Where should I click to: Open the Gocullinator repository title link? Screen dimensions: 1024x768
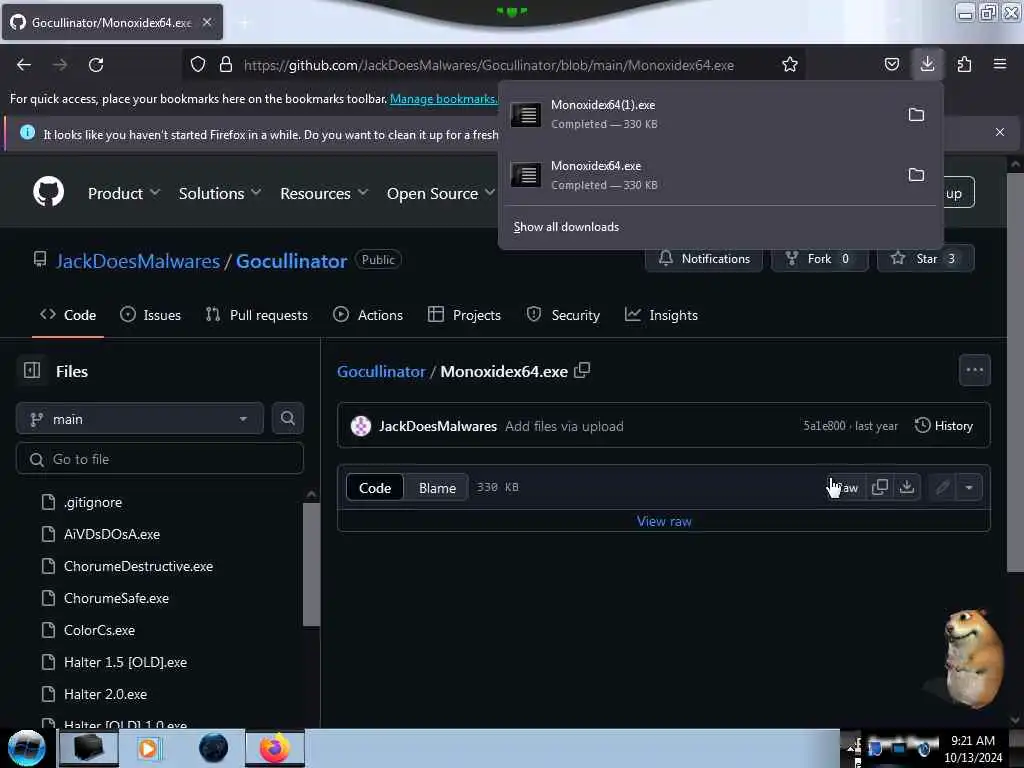[x=291, y=261]
